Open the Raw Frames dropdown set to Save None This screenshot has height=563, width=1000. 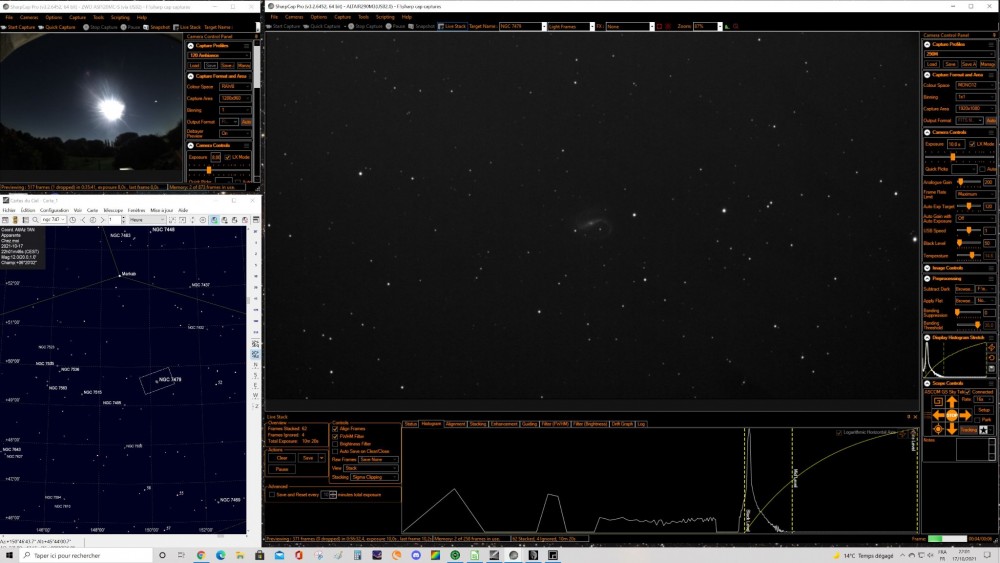click(378, 459)
